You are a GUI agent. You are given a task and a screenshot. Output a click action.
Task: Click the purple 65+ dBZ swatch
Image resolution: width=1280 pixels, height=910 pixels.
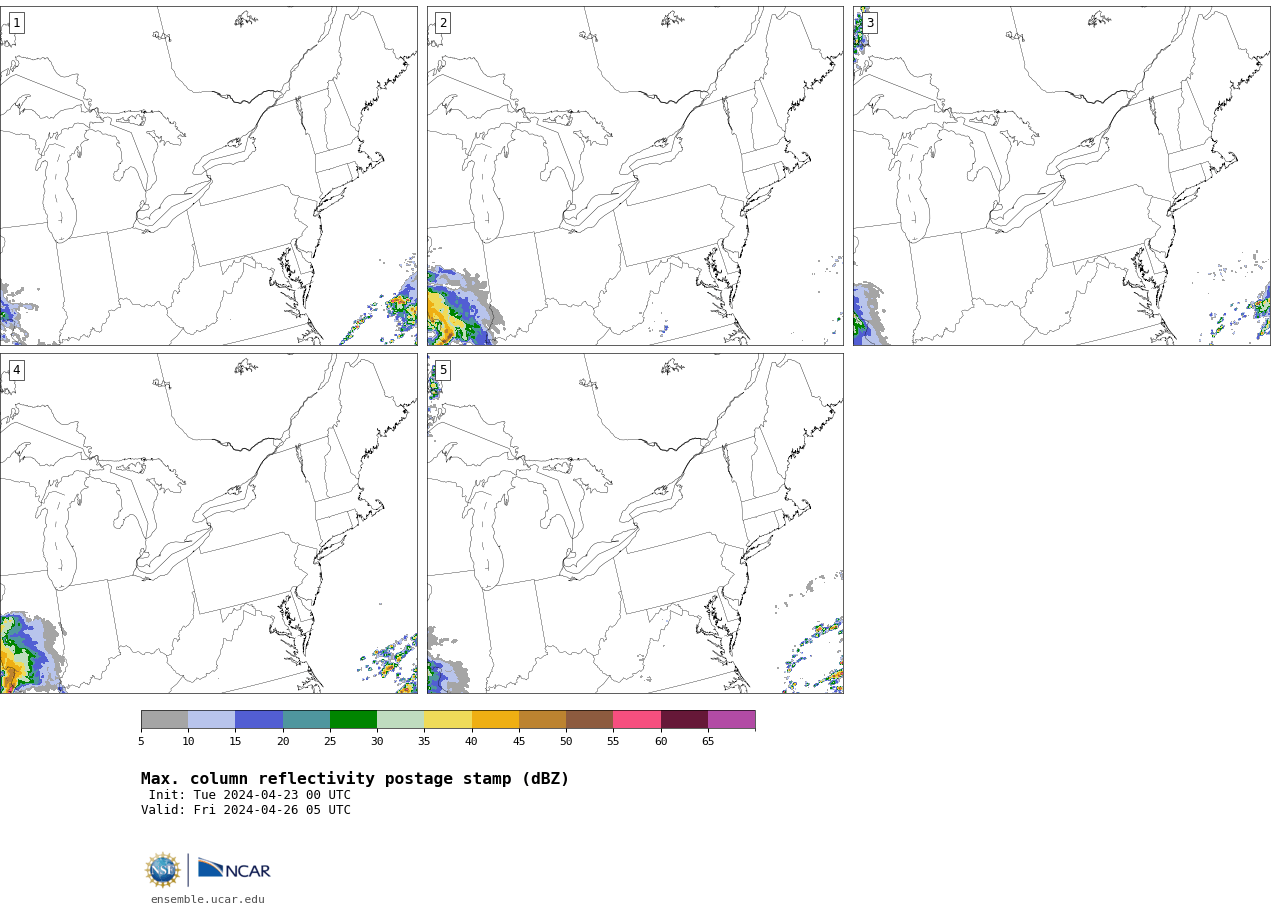pyautogui.click(x=732, y=720)
